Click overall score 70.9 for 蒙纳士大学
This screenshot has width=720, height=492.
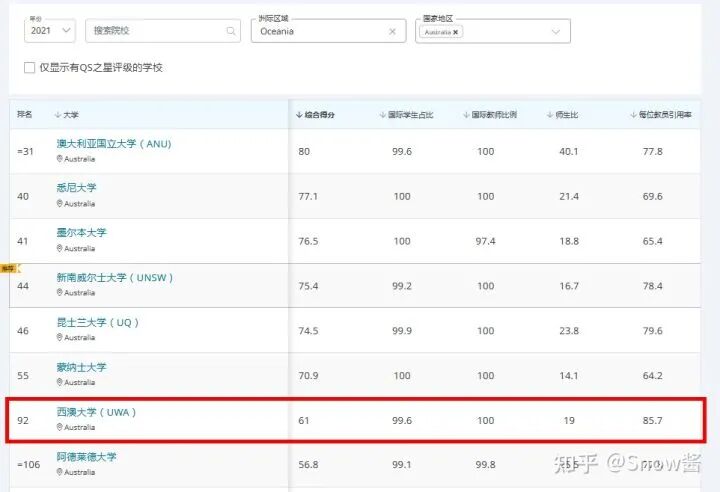[x=308, y=376]
